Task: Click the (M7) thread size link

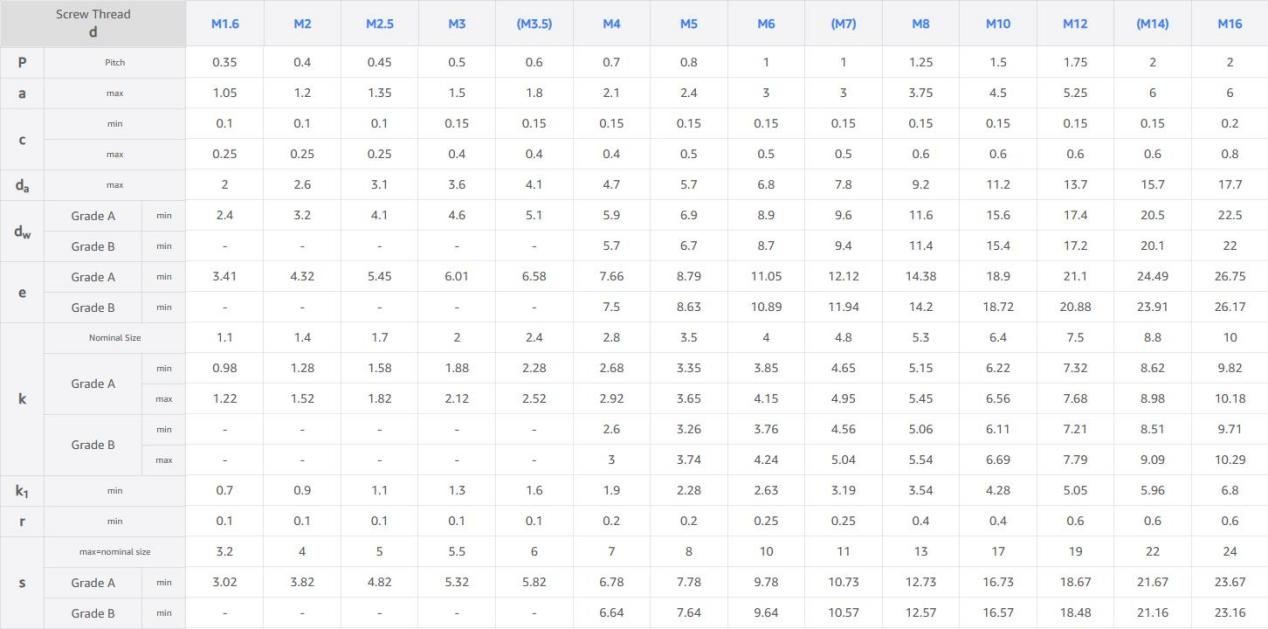Action: click(x=843, y=24)
